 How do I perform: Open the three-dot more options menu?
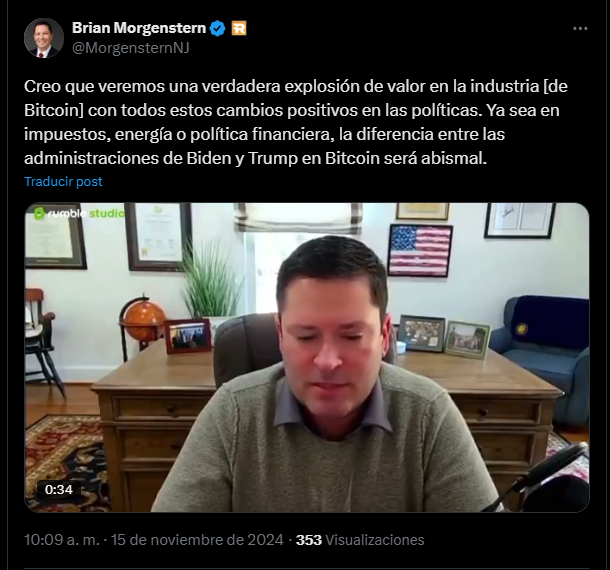click(580, 28)
